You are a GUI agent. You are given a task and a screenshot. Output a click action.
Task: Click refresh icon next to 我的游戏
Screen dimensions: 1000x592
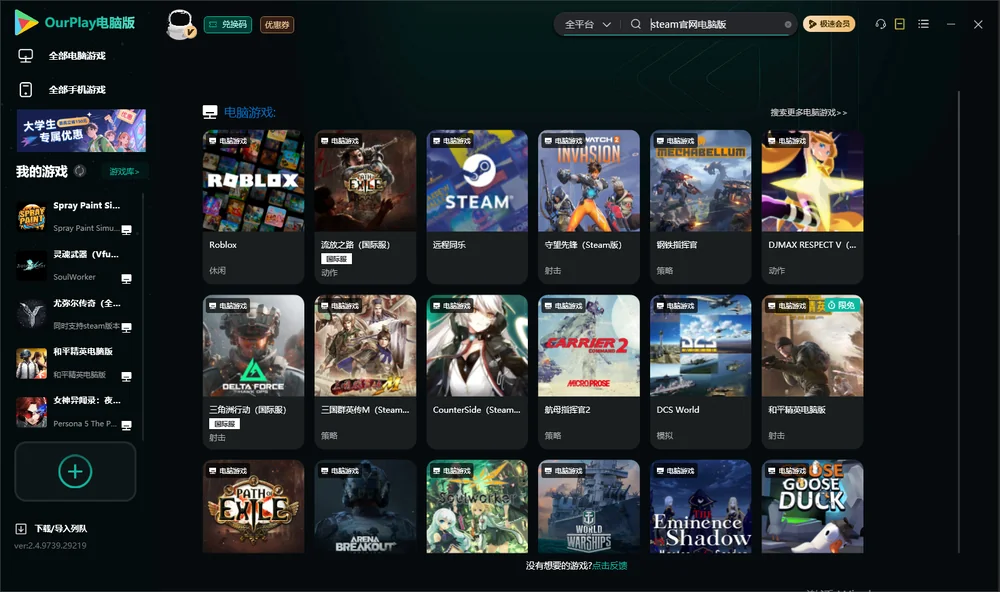(x=80, y=171)
